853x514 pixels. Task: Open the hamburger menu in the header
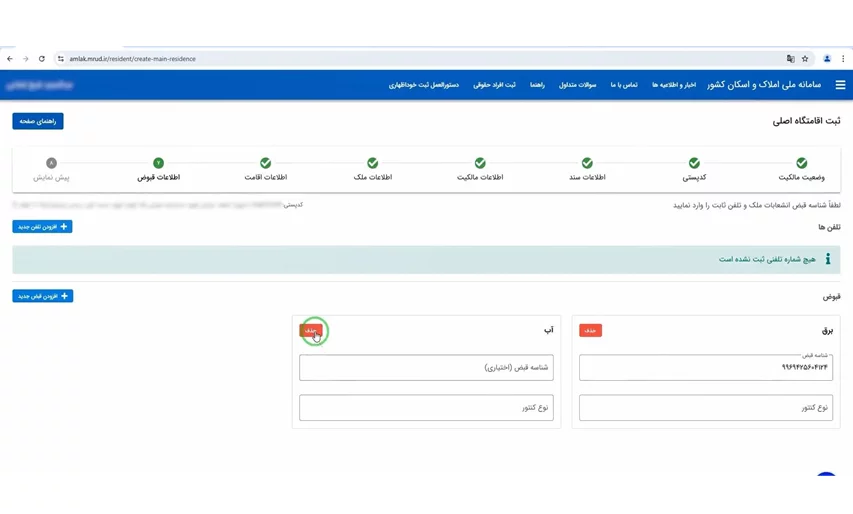[840, 85]
